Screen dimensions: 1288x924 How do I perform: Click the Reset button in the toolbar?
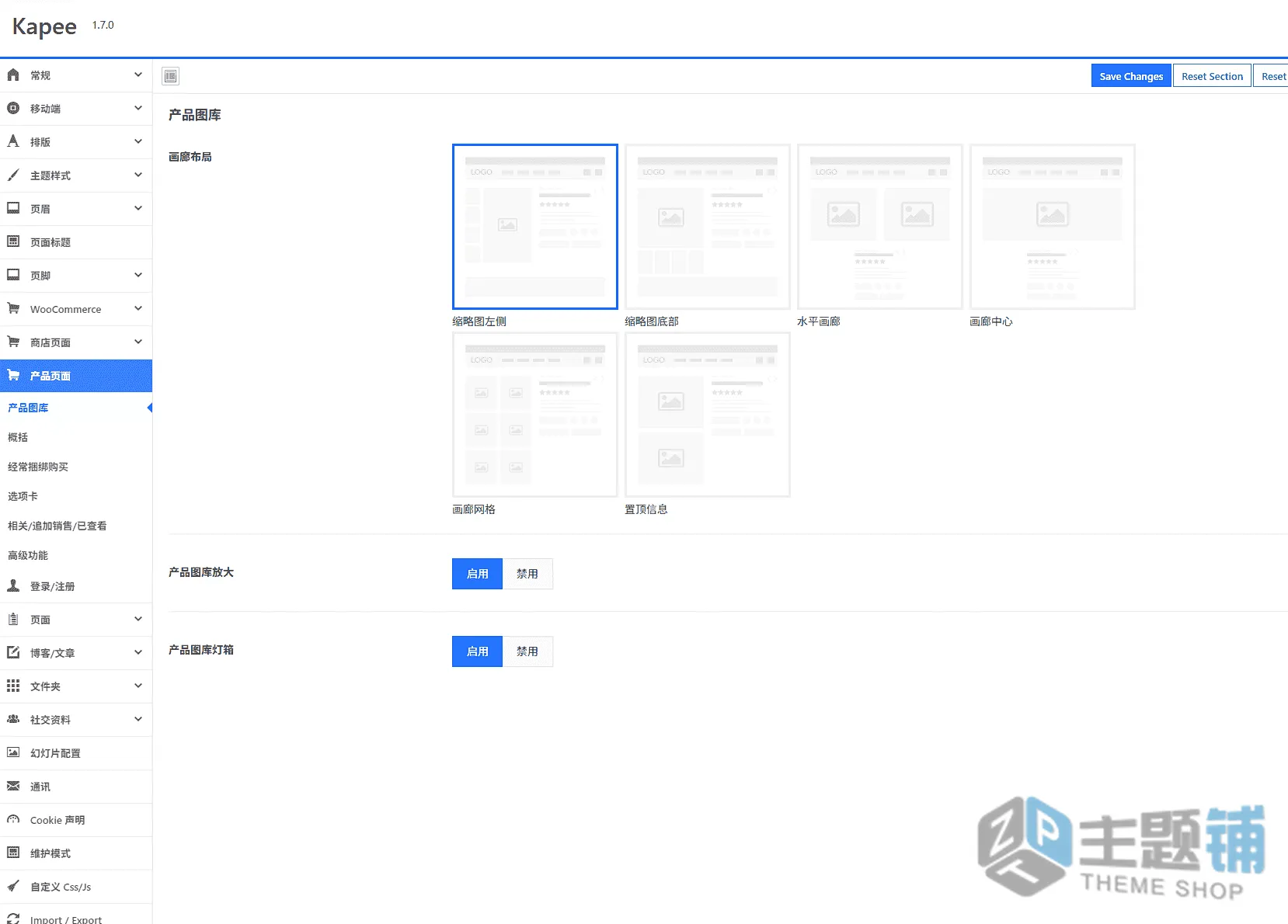[x=1272, y=76]
